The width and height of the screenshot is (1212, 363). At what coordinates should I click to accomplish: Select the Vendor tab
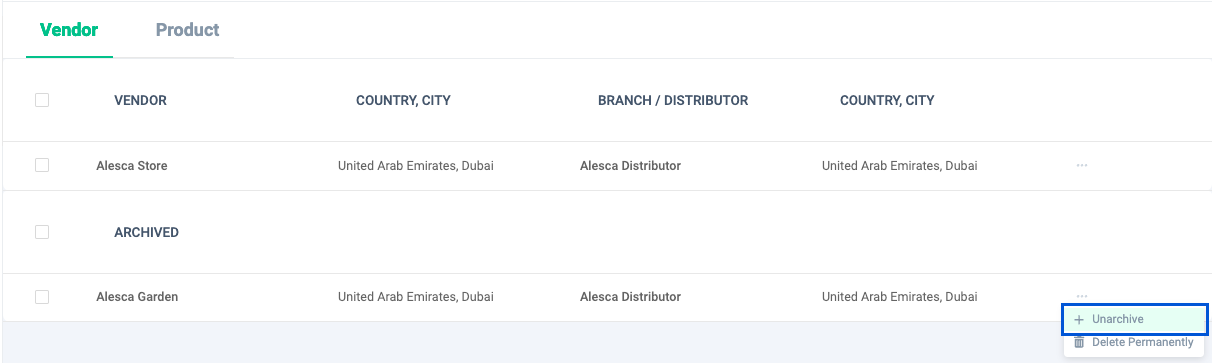click(x=69, y=30)
